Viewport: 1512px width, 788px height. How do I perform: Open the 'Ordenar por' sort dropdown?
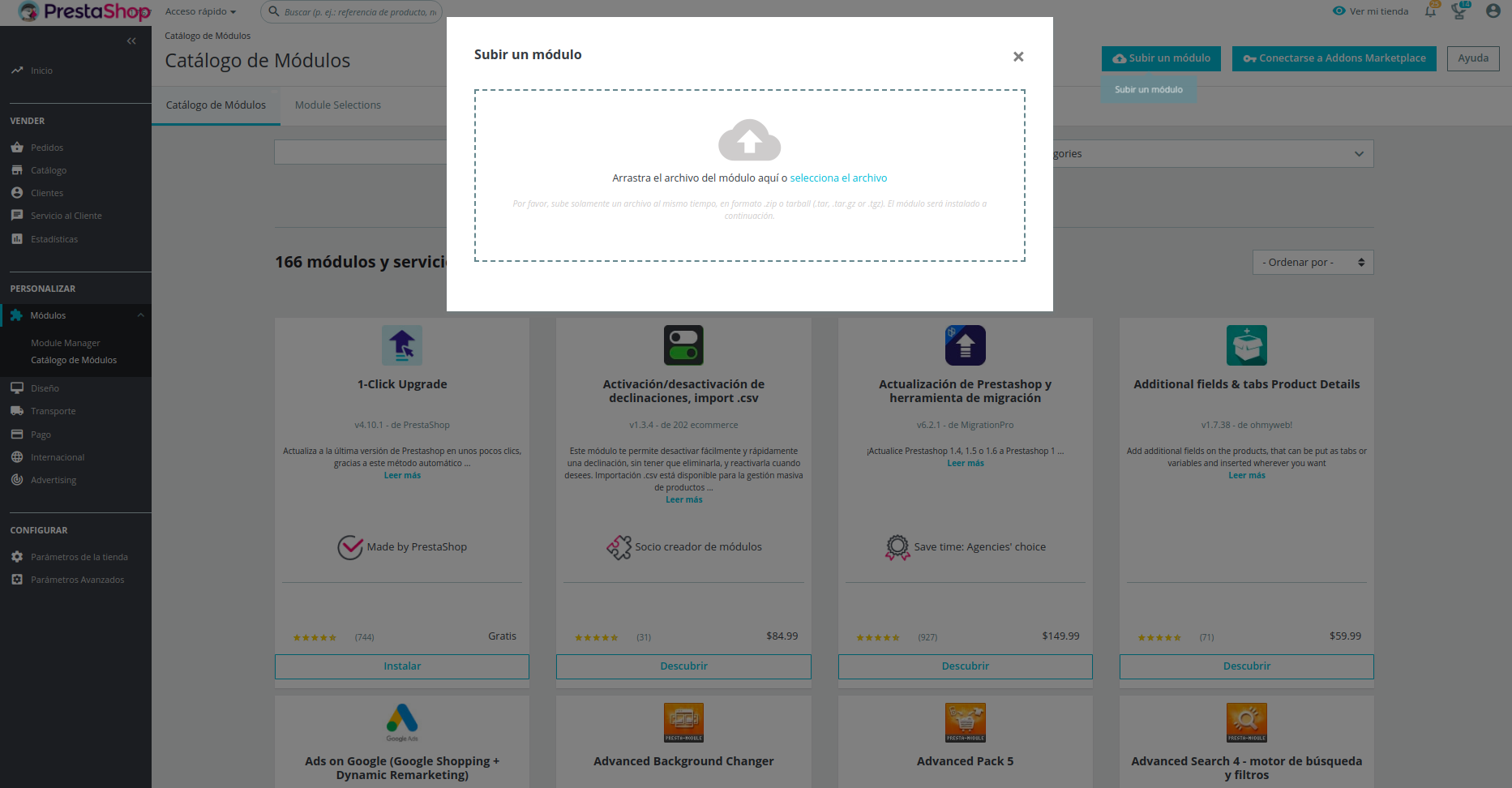pyautogui.click(x=1313, y=263)
